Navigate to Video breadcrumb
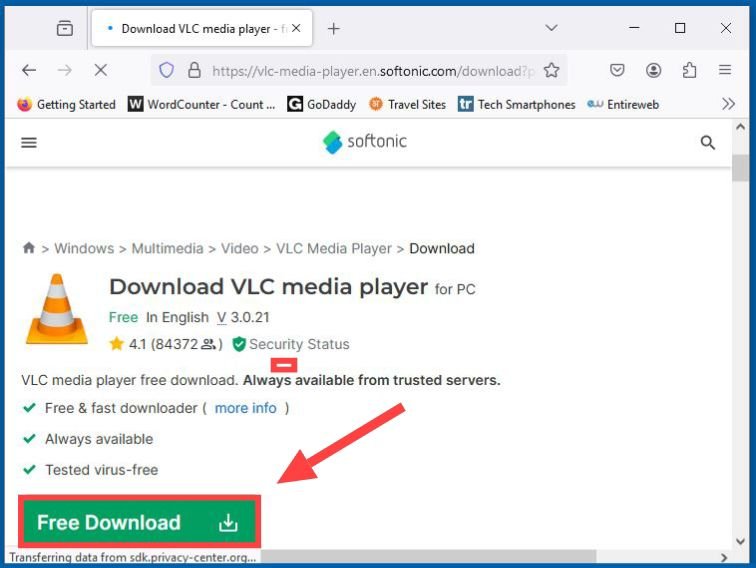Screen dimensions: 756x568 pos(240,248)
